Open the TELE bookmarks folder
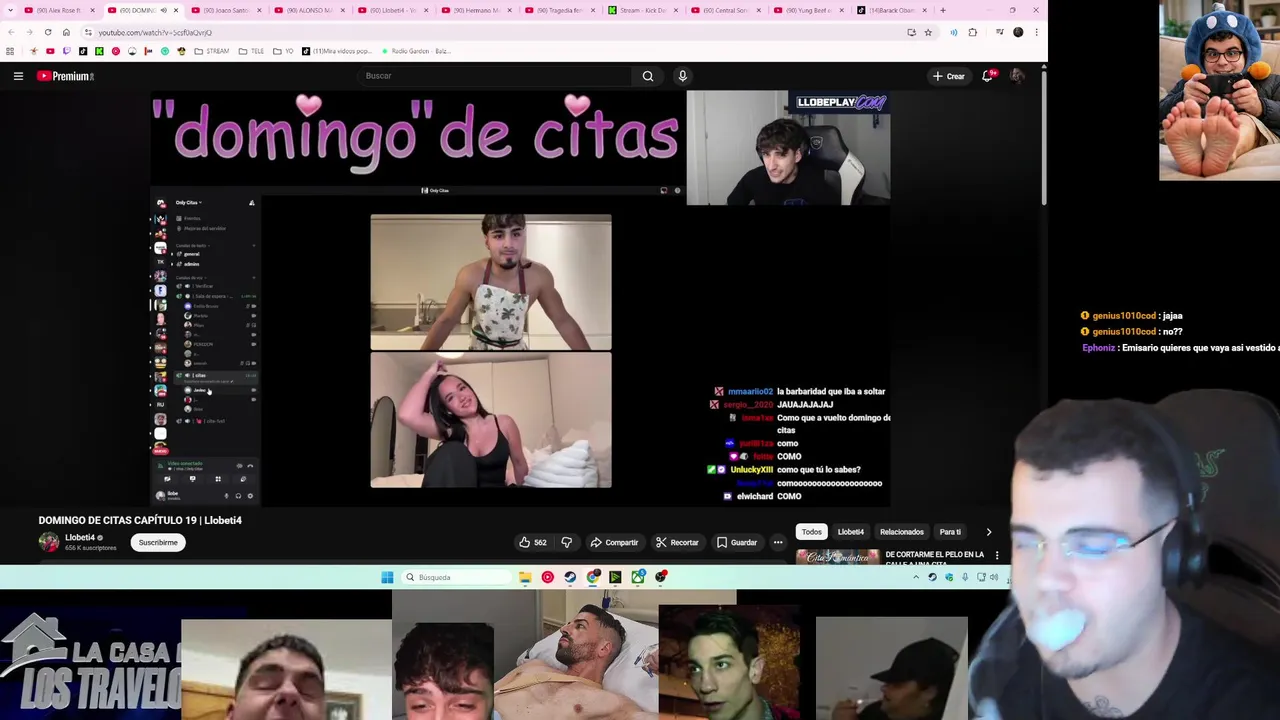 click(254, 51)
